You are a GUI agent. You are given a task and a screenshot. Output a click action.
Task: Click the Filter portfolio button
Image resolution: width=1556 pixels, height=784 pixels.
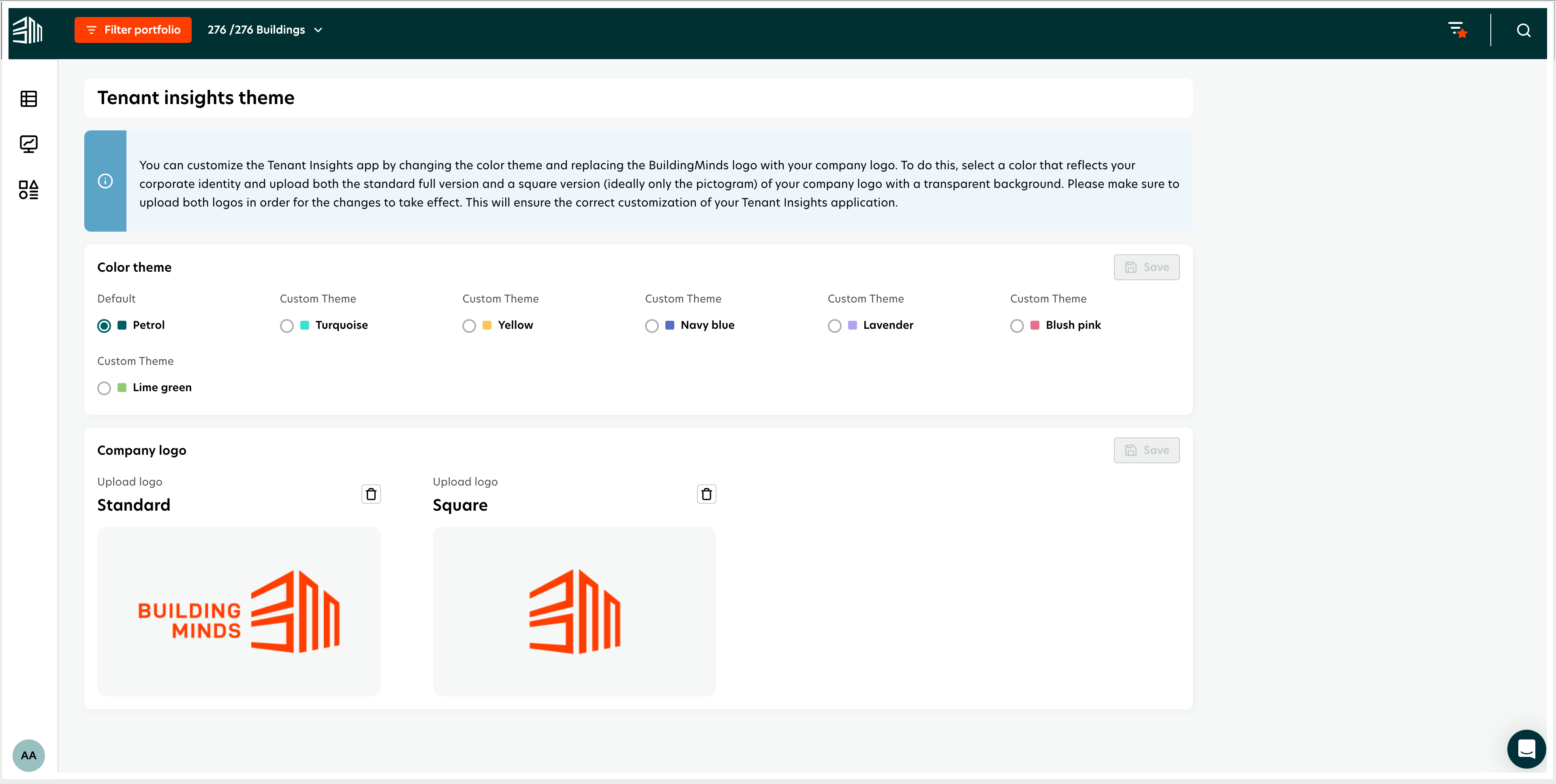coord(133,30)
